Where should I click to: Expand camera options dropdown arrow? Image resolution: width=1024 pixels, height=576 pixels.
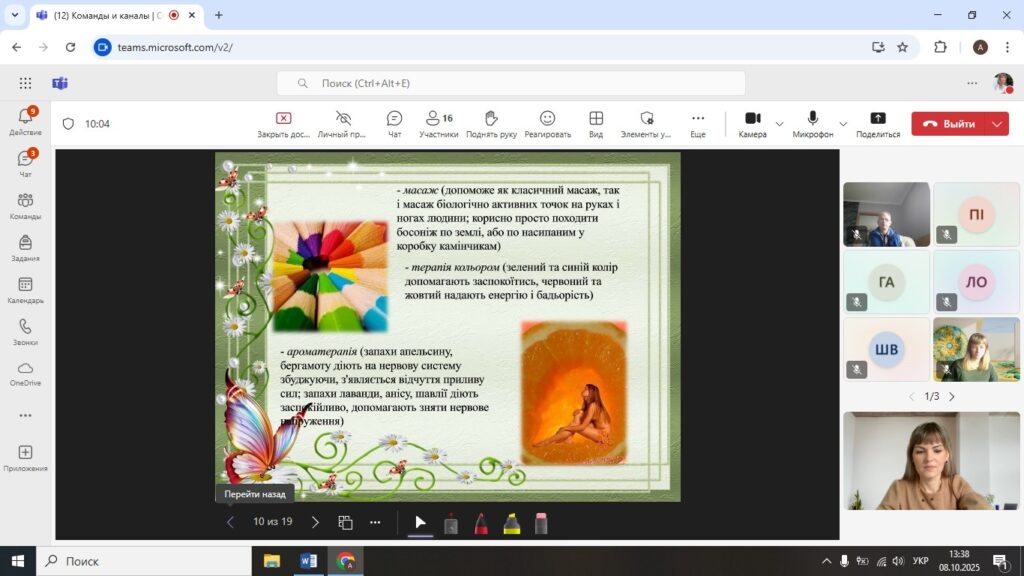coord(779,124)
